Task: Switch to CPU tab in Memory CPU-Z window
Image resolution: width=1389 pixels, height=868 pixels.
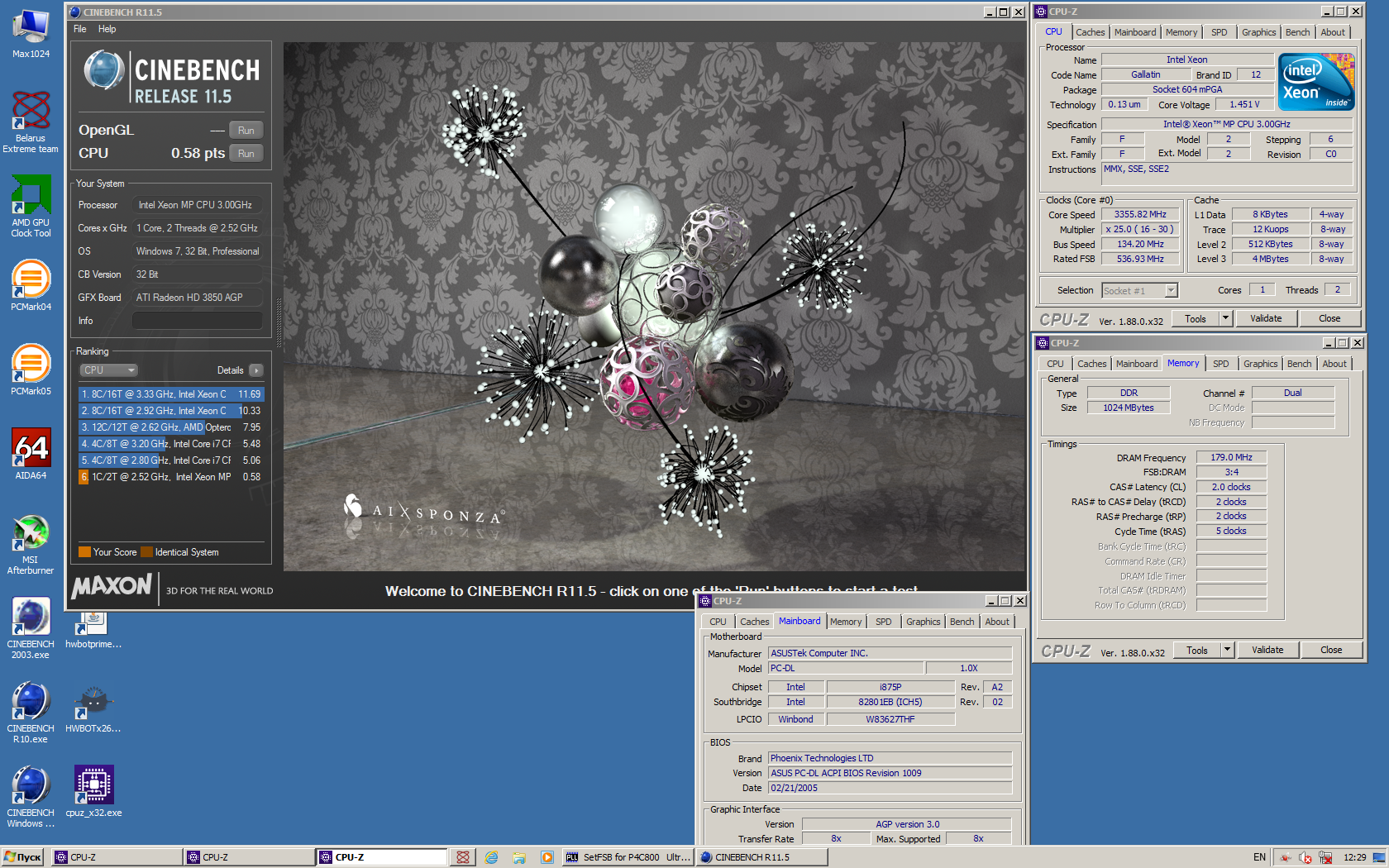Action: [1055, 364]
